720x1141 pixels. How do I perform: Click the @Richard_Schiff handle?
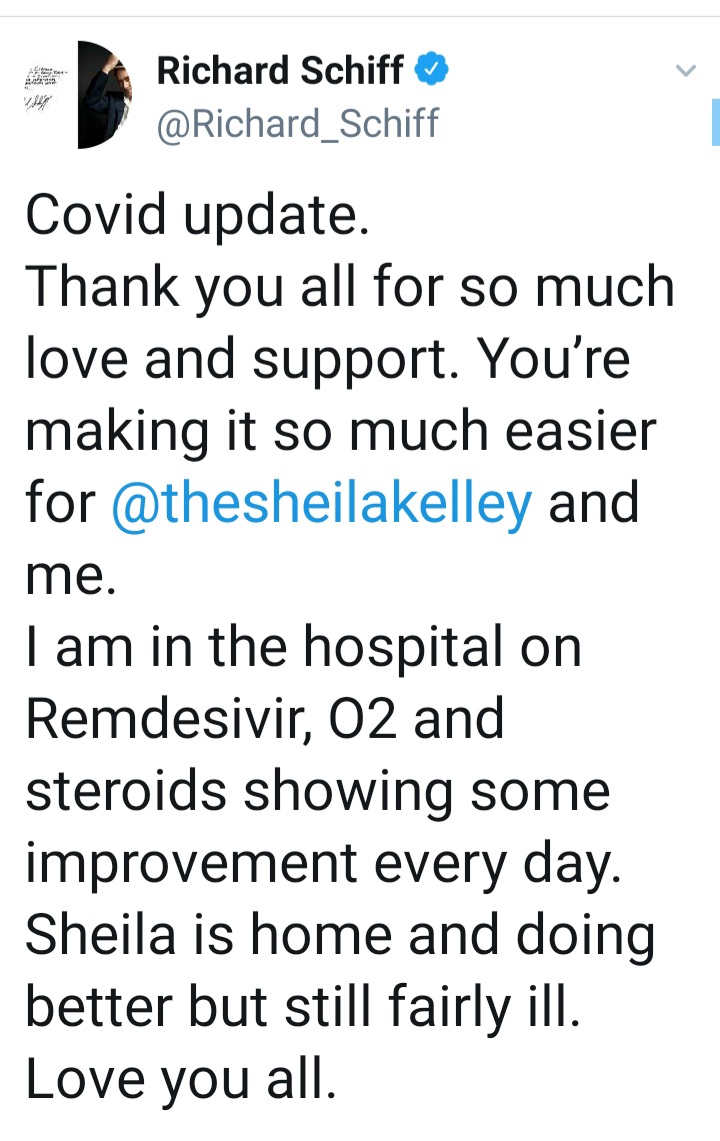coord(298,122)
